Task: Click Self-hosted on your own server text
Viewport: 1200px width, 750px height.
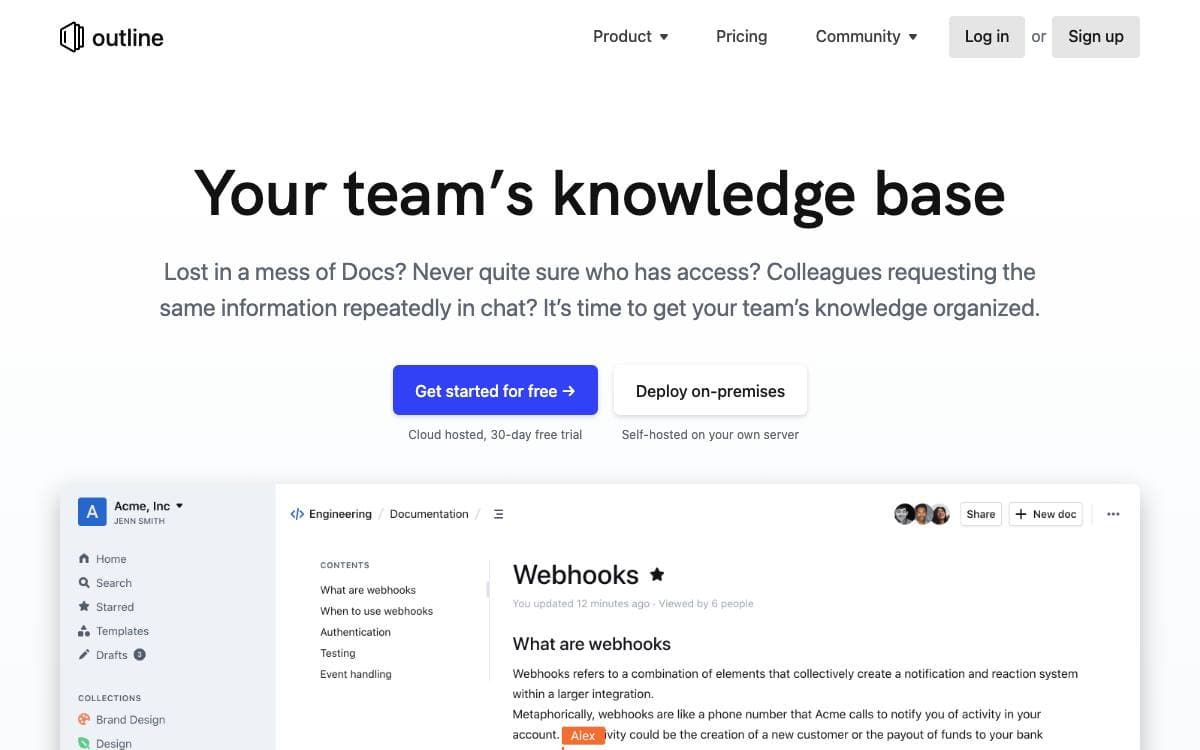Action: pyautogui.click(x=710, y=435)
